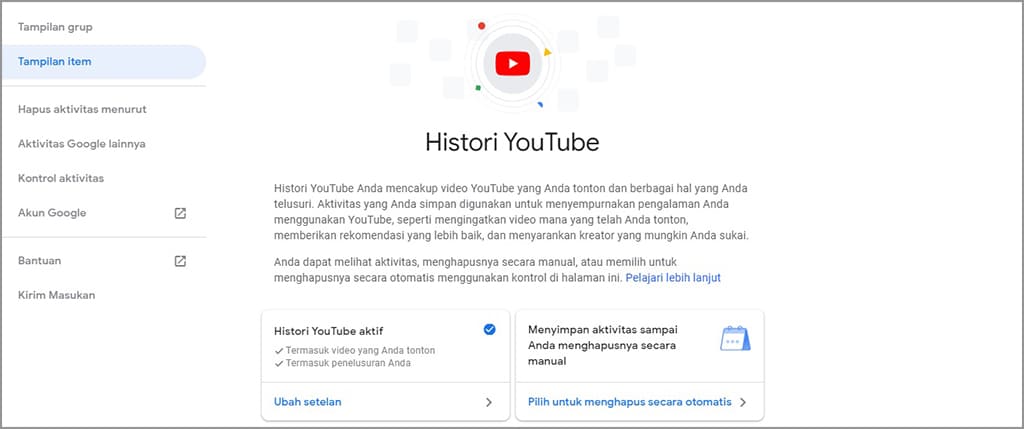Click the YouTube logo icon
1024x429 pixels.
[512, 64]
